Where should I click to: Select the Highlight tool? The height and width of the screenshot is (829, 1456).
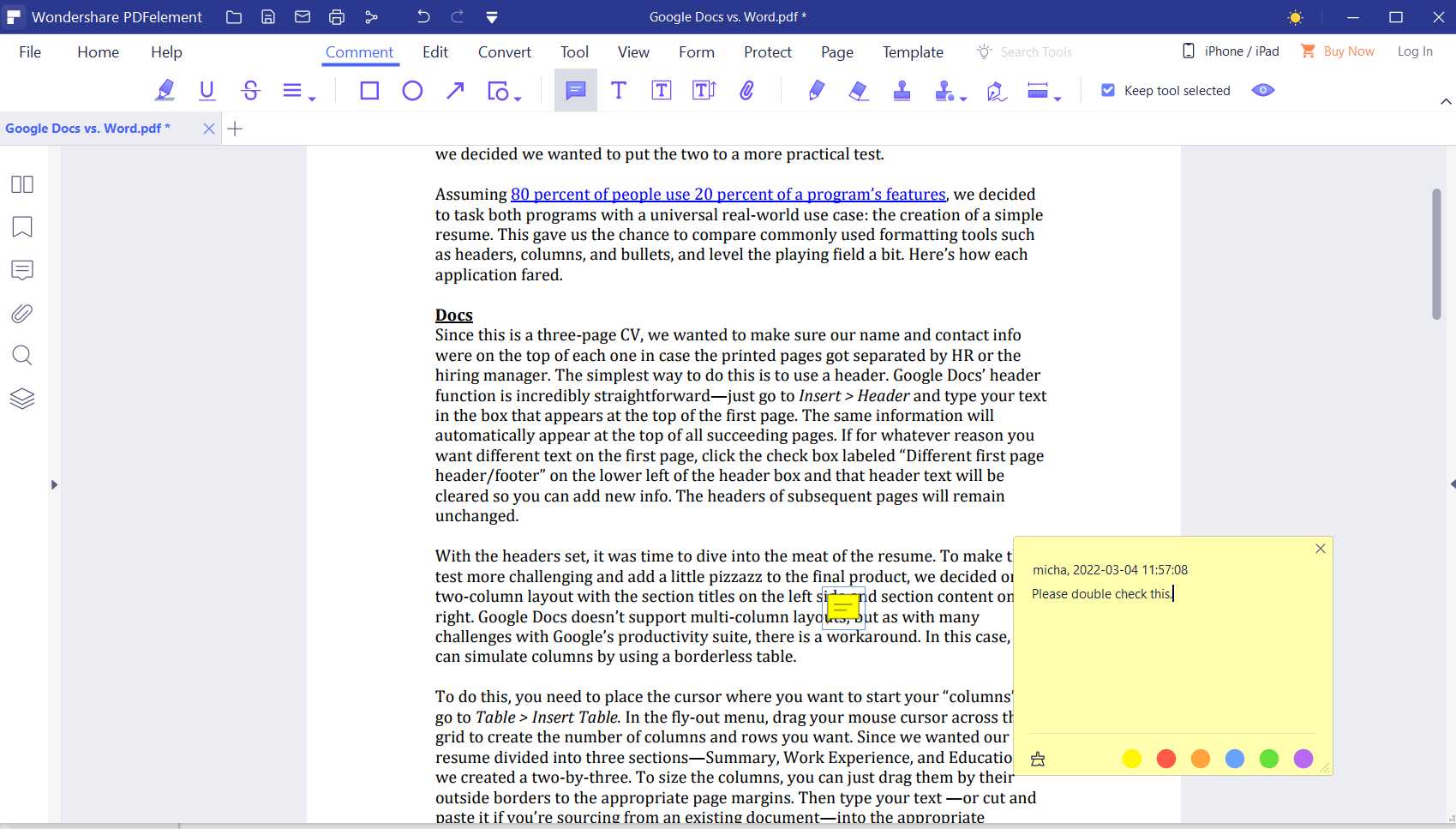click(165, 90)
